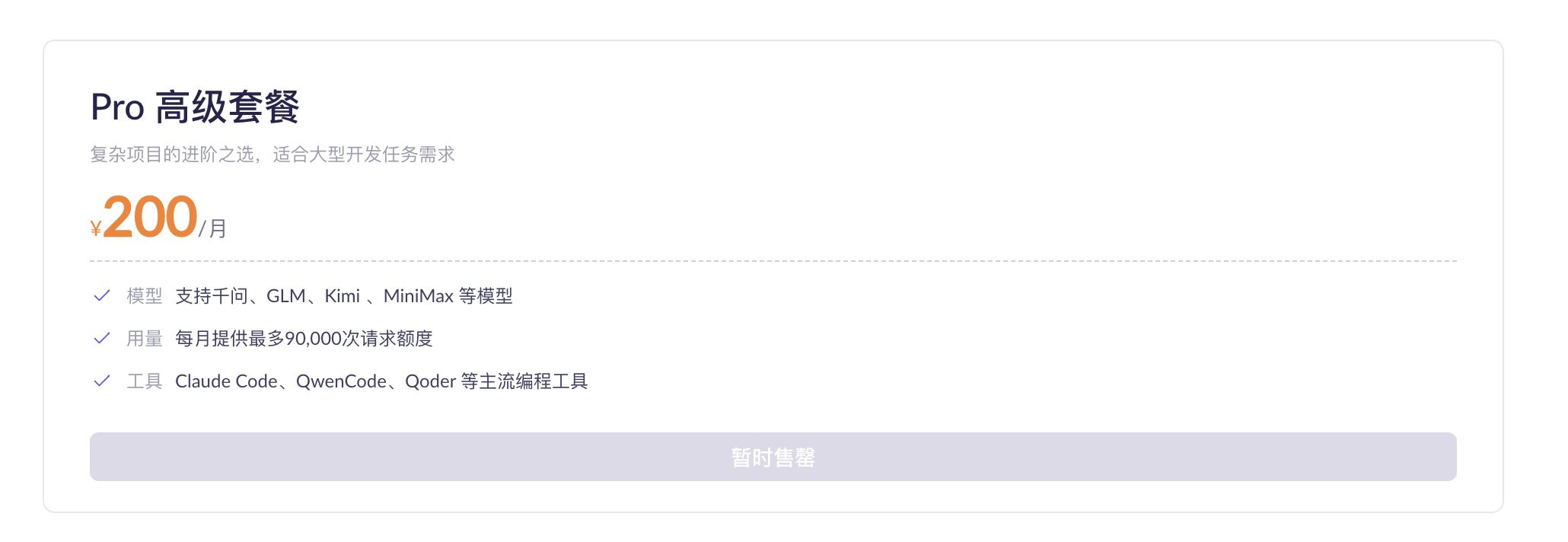Click Qoder in the tools line
Viewport: 1568px width, 542px height.
[430, 381]
